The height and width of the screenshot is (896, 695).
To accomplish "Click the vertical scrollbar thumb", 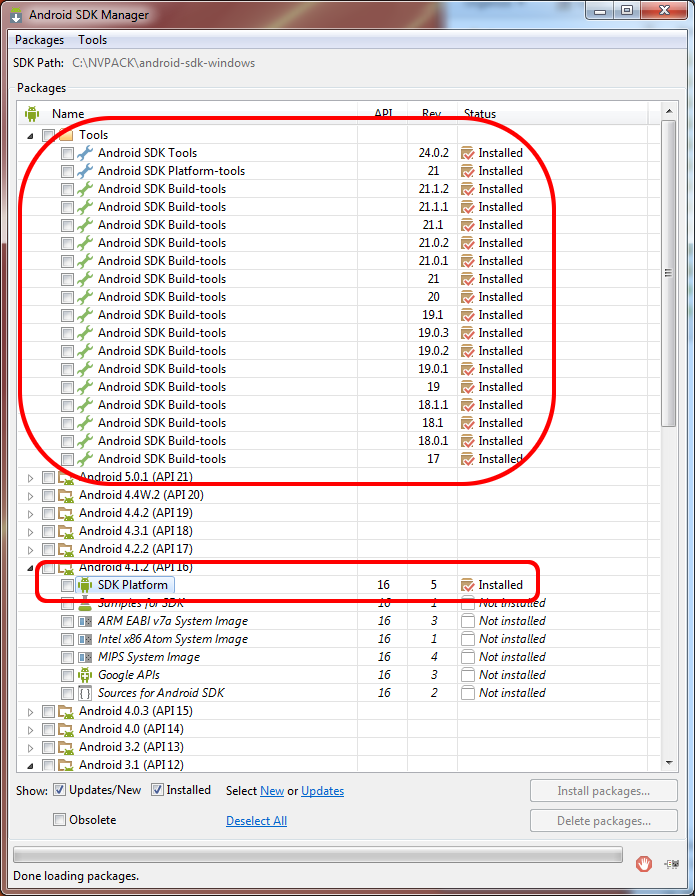I will (x=668, y=273).
